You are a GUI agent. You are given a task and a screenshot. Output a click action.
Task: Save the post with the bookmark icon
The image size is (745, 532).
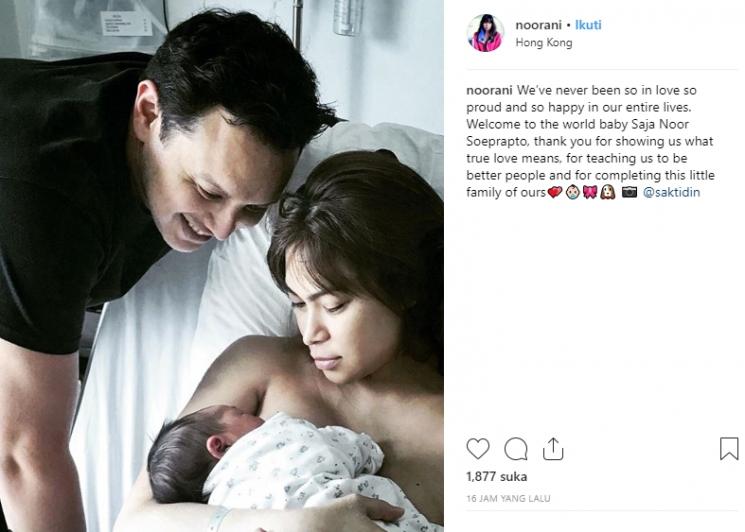[729, 448]
